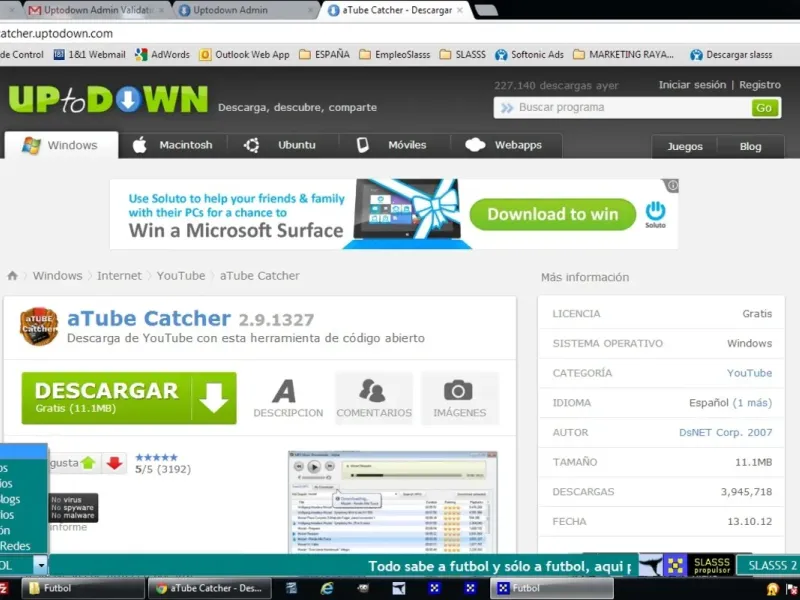Viewport: 800px width, 600px height.
Task: Open a new browser tab
Action: point(486,10)
